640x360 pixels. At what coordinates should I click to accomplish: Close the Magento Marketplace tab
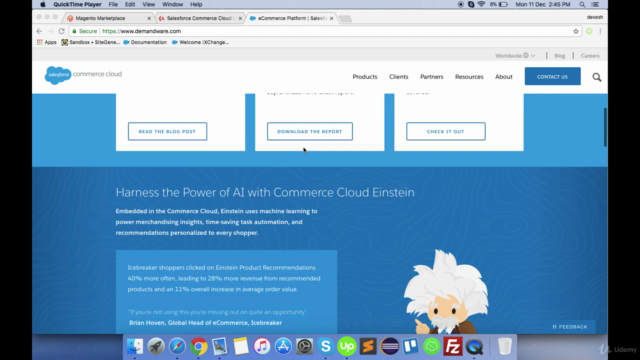[149, 18]
